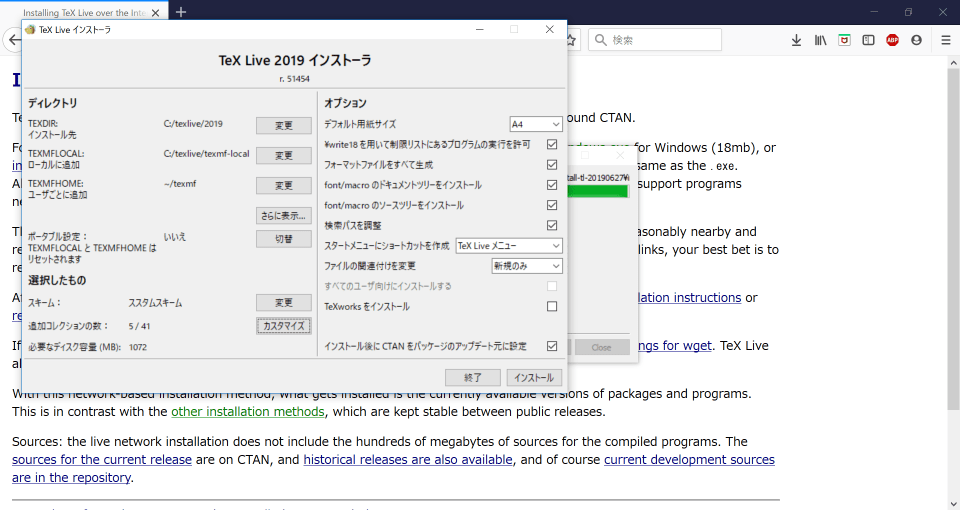This screenshot has width=960, height=510.
Task: Open 'current development sources' link
Action: coord(689,459)
